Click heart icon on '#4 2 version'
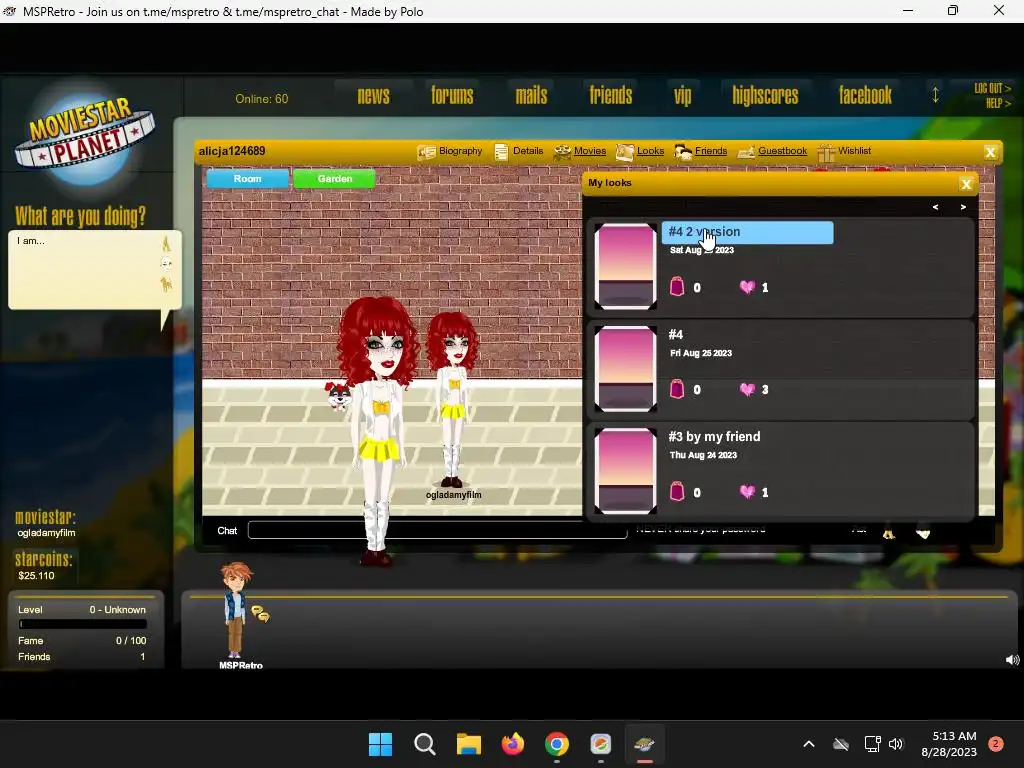The image size is (1024, 768). coord(747,287)
